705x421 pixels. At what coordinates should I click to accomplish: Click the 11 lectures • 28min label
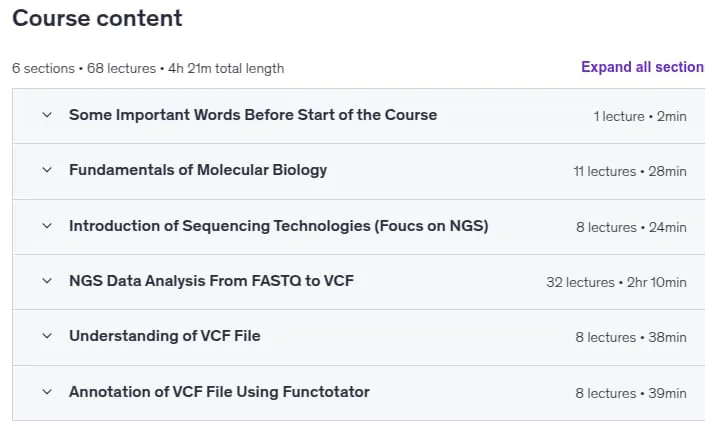pos(630,171)
